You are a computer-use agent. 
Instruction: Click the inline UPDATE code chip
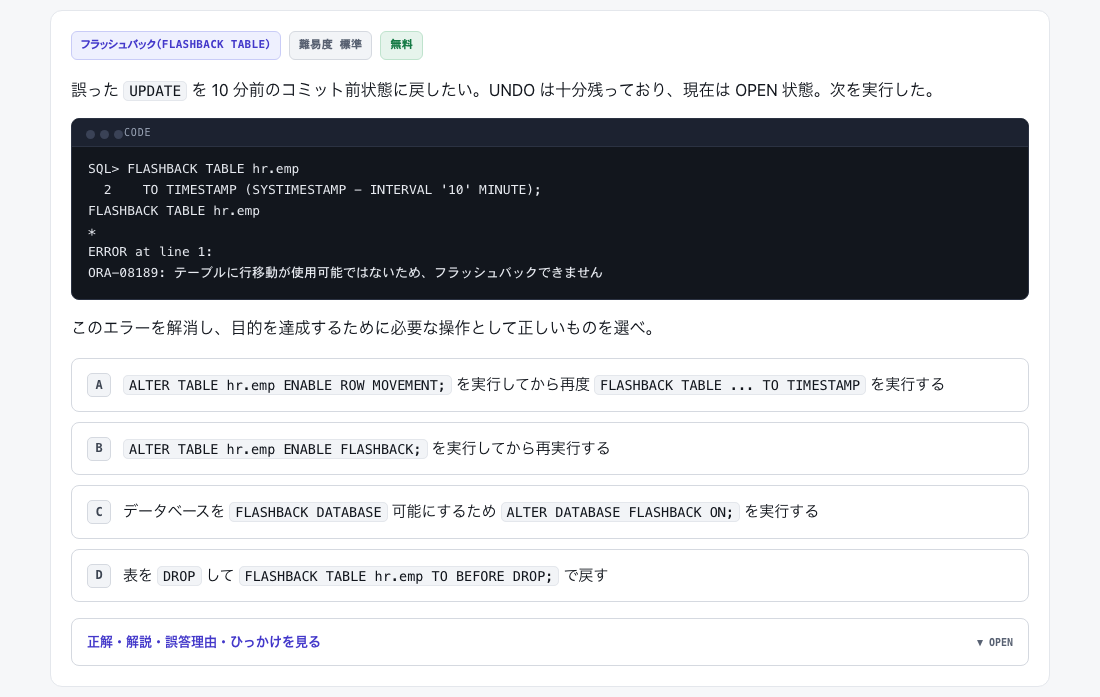point(155,91)
